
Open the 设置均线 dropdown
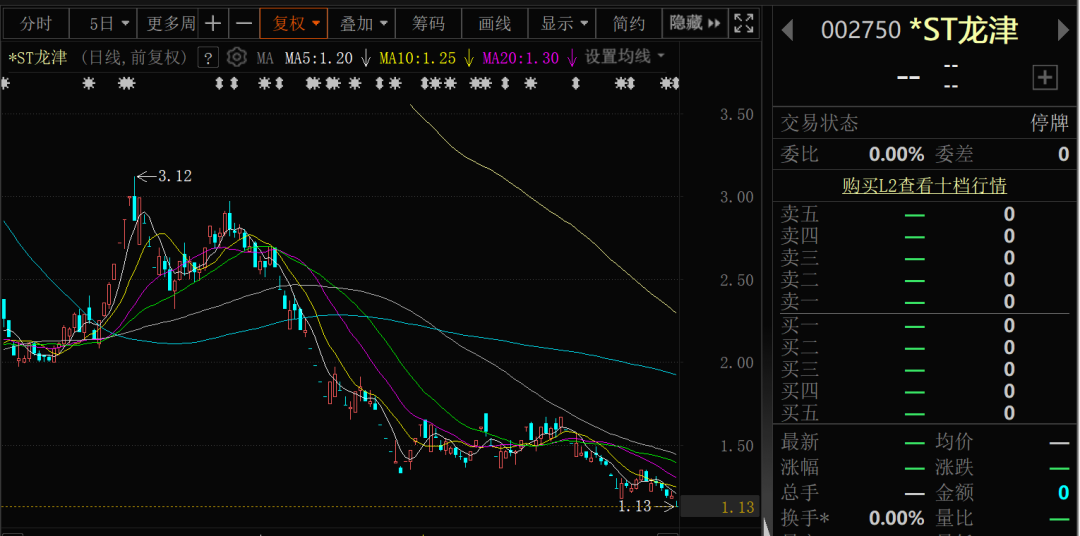click(x=625, y=57)
